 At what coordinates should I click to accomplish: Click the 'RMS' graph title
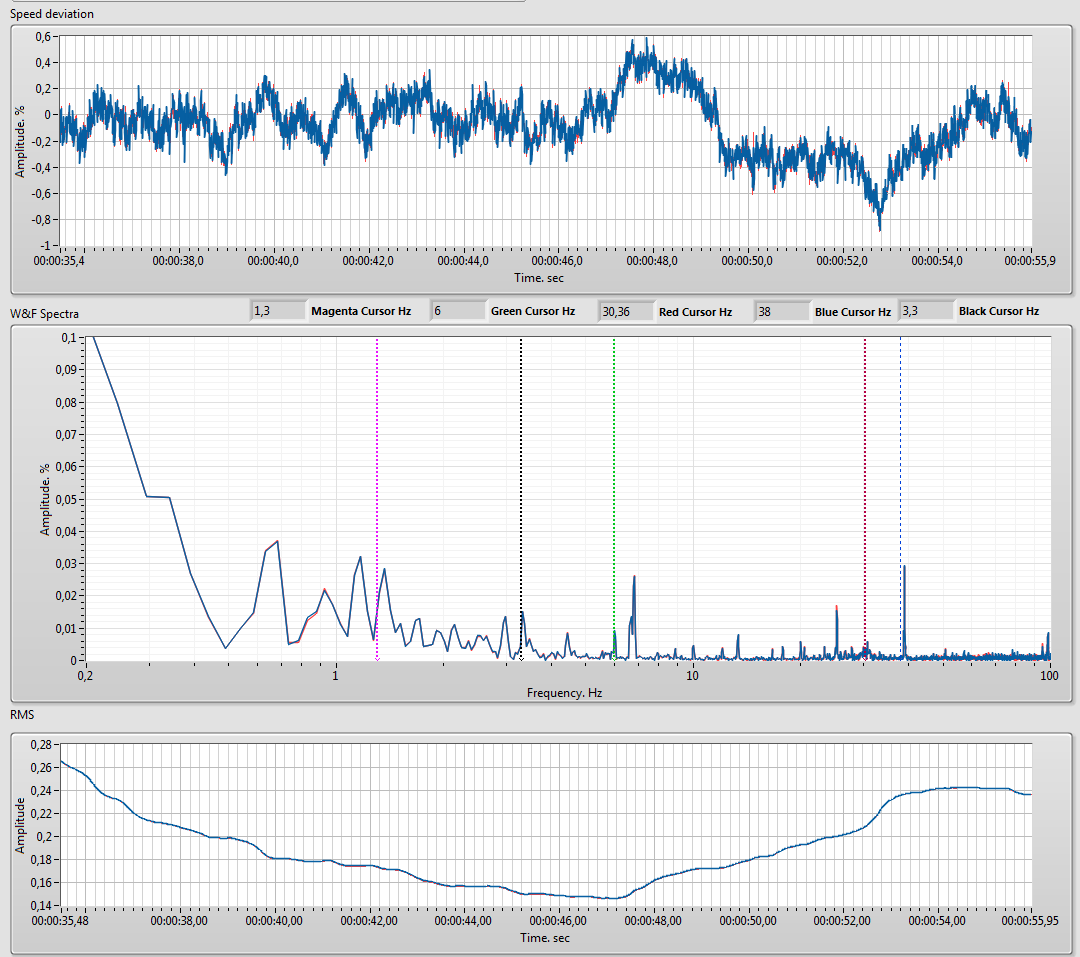pos(22,714)
